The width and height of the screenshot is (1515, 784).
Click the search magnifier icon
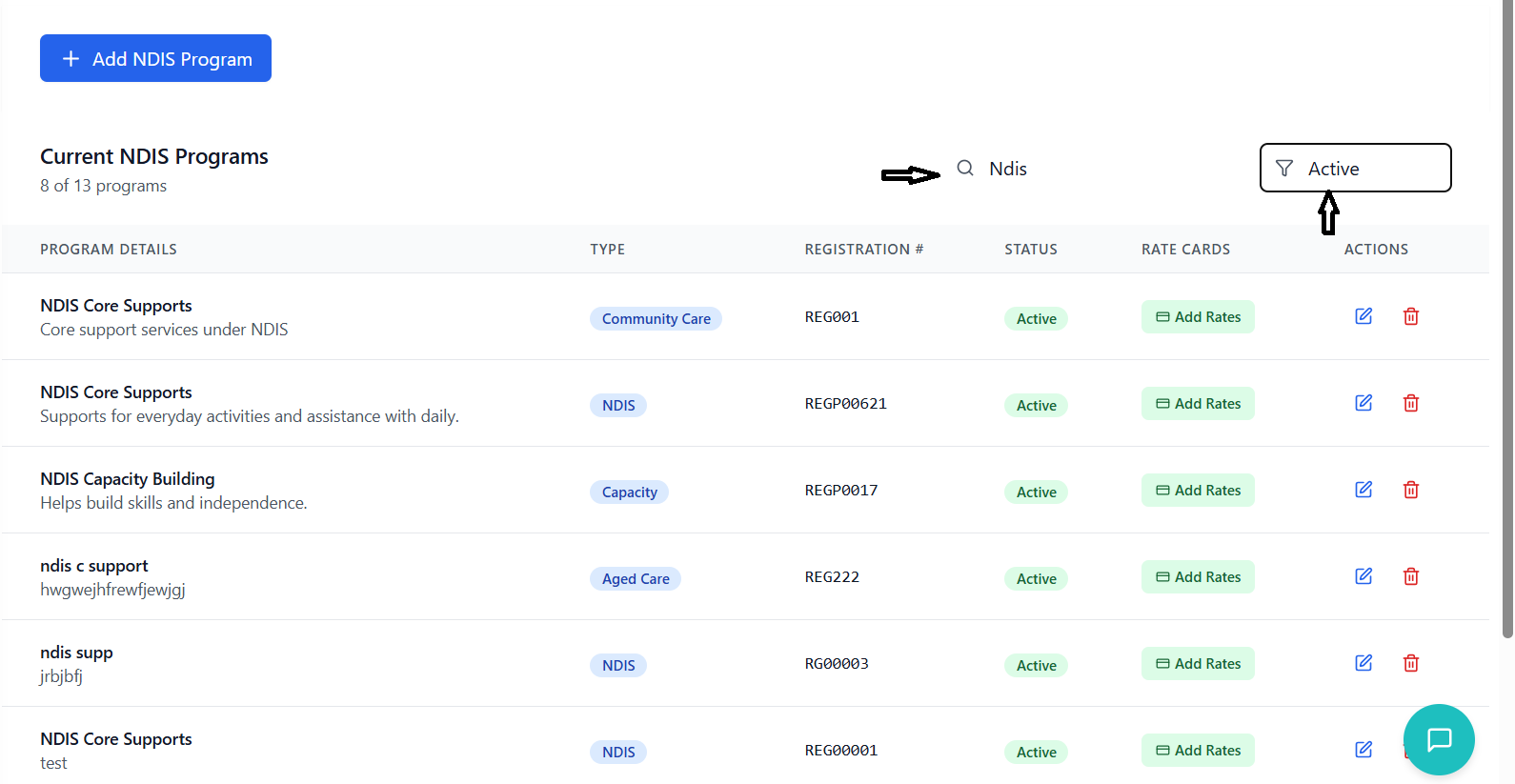[x=965, y=169]
